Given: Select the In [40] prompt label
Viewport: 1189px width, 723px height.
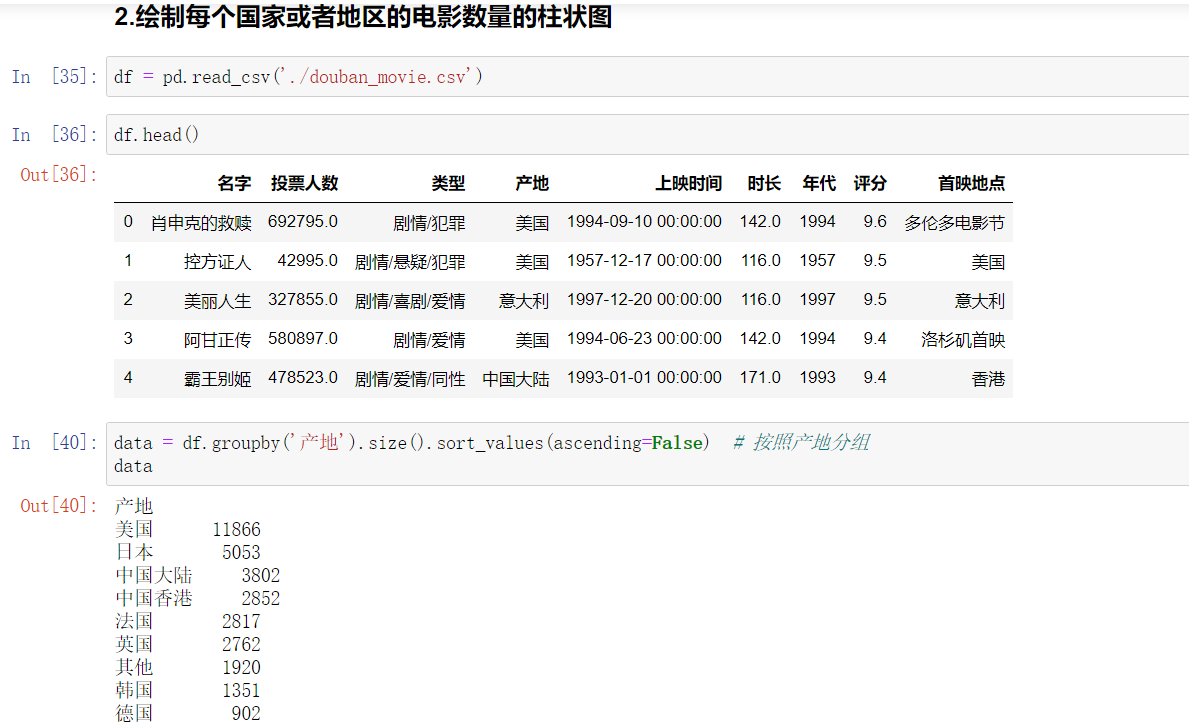Looking at the screenshot, I should coord(55,442).
